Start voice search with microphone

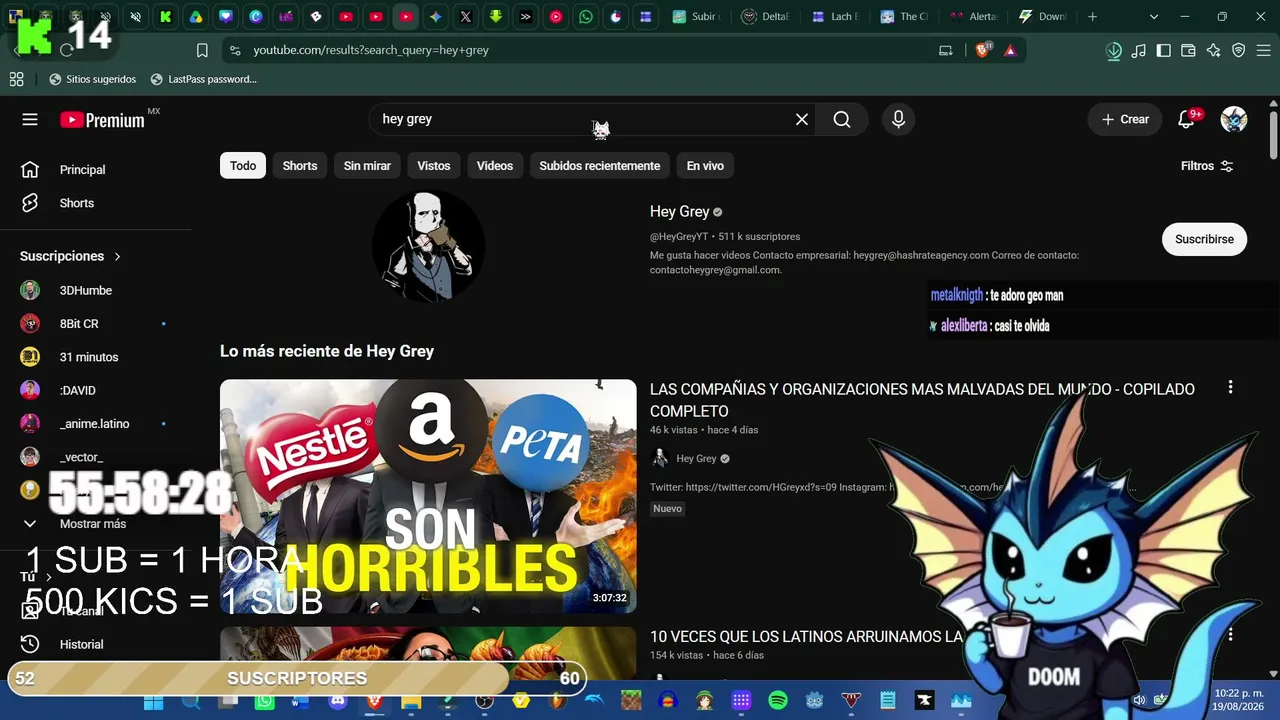[x=898, y=120]
